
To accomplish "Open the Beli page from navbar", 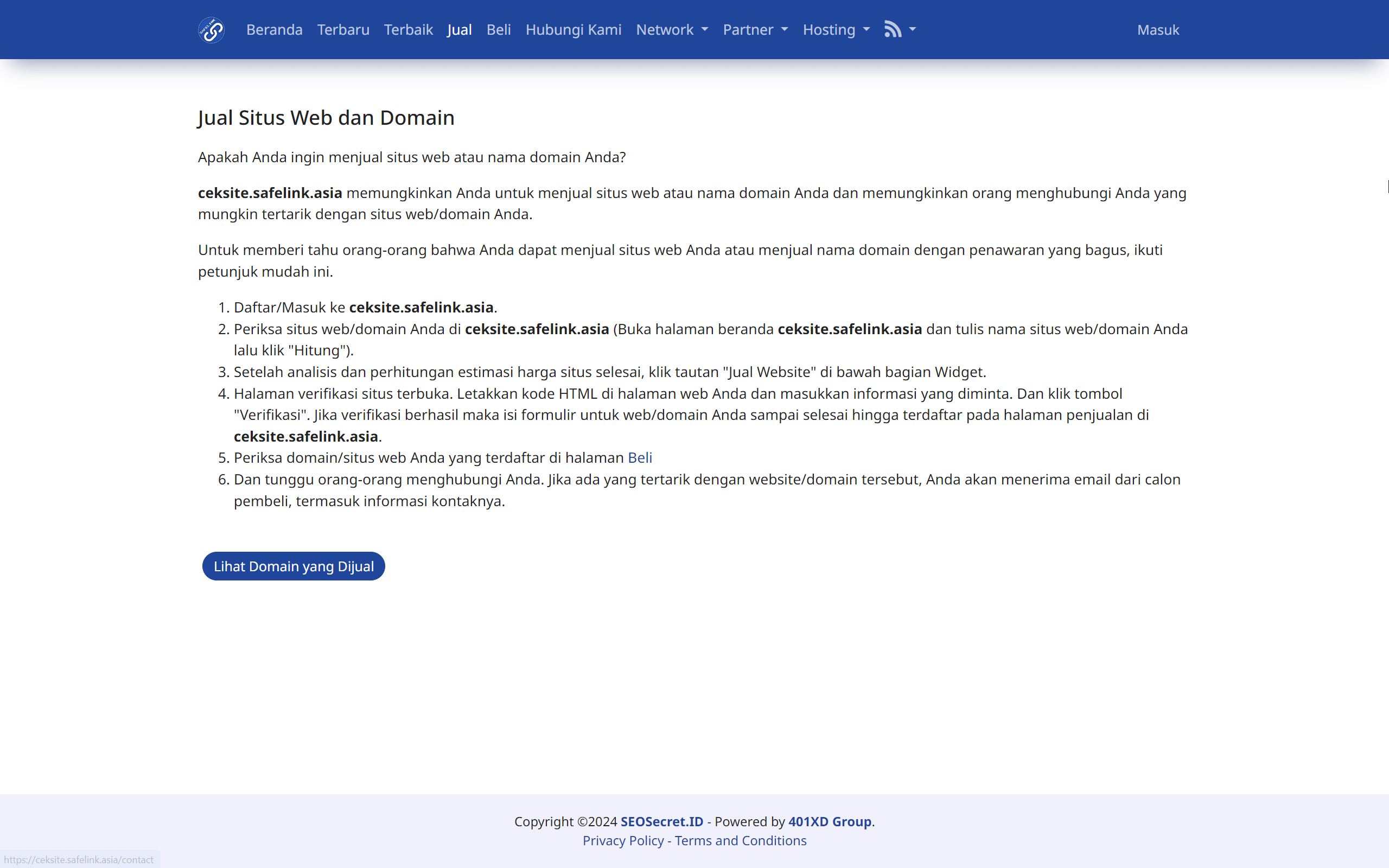I will (x=498, y=29).
